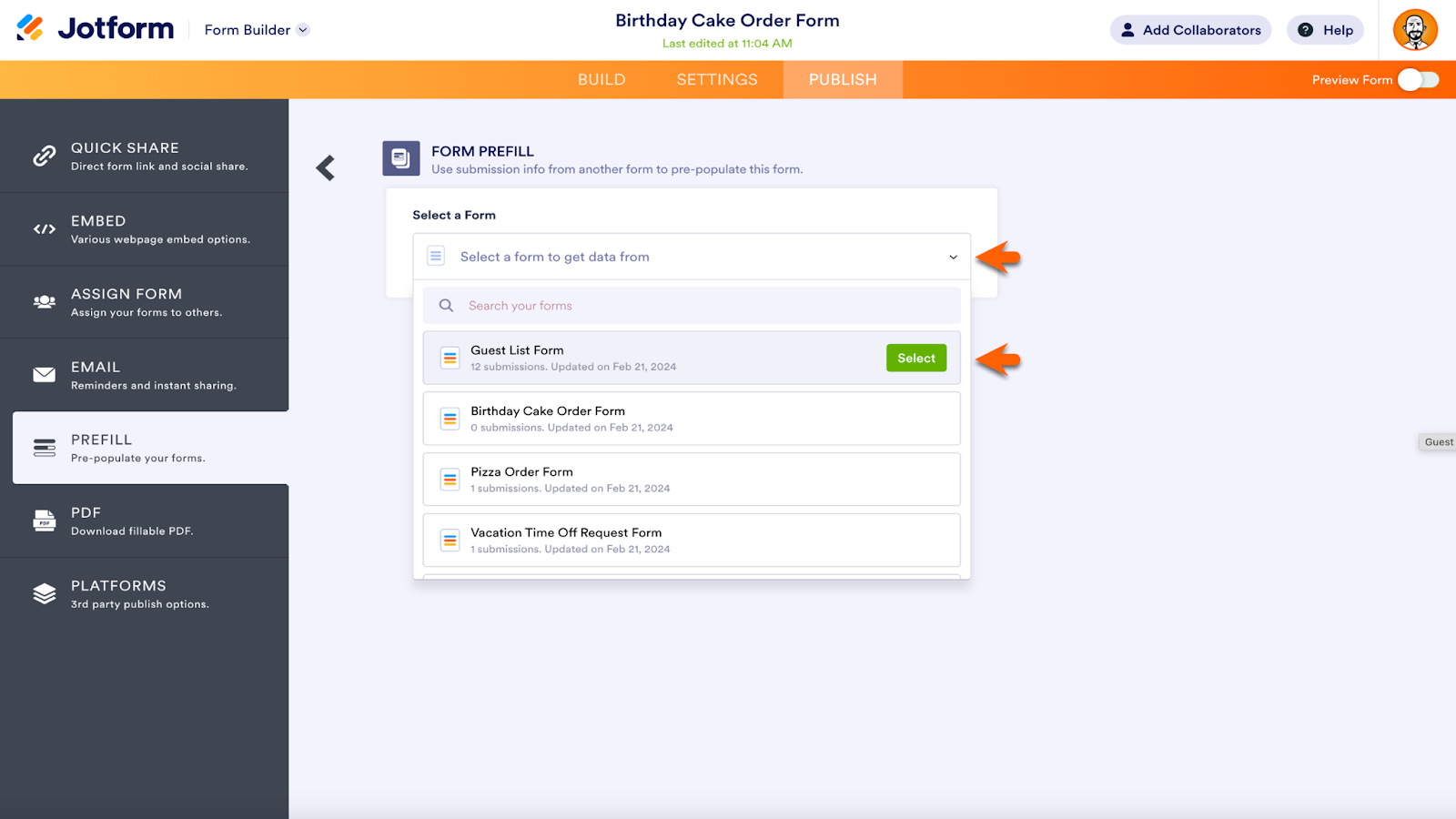Open the Form Builder dropdown
The height and width of the screenshot is (819, 1456).
coord(258,30)
